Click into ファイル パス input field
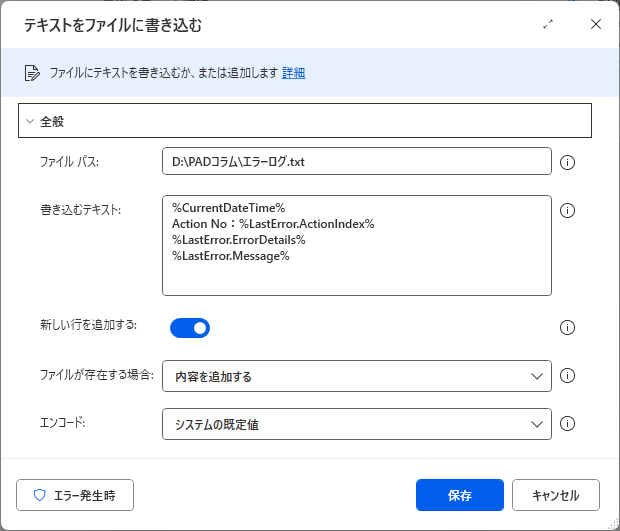Viewport: 620px width, 531px height. click(x=357, y=161)
